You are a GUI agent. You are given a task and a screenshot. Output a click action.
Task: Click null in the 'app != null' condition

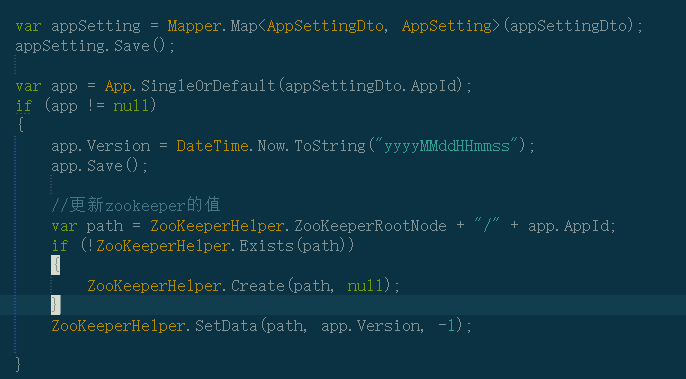131,105
